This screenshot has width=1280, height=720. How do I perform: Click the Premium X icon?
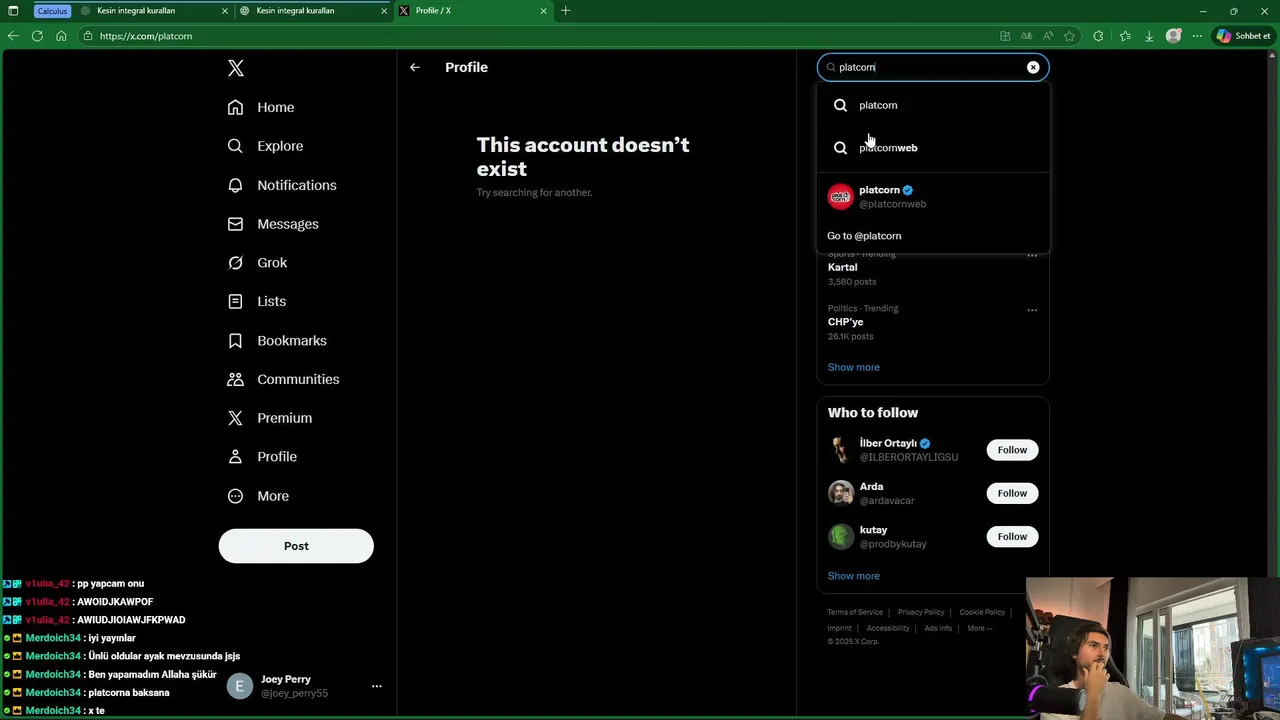235,418
